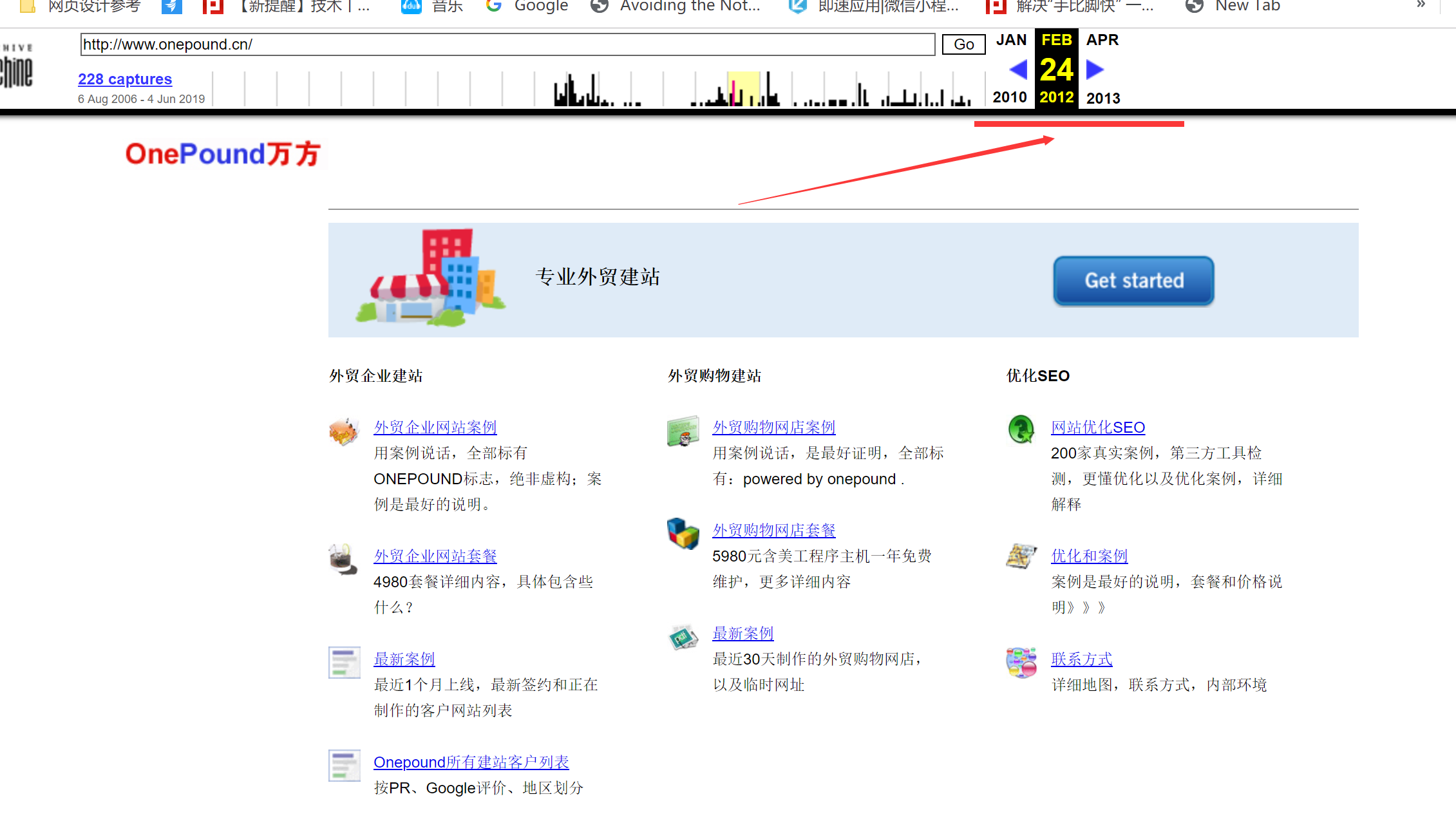
Task: Click the cube icon beside 外贸购物网店套餐
Action: tap(683, 534)
